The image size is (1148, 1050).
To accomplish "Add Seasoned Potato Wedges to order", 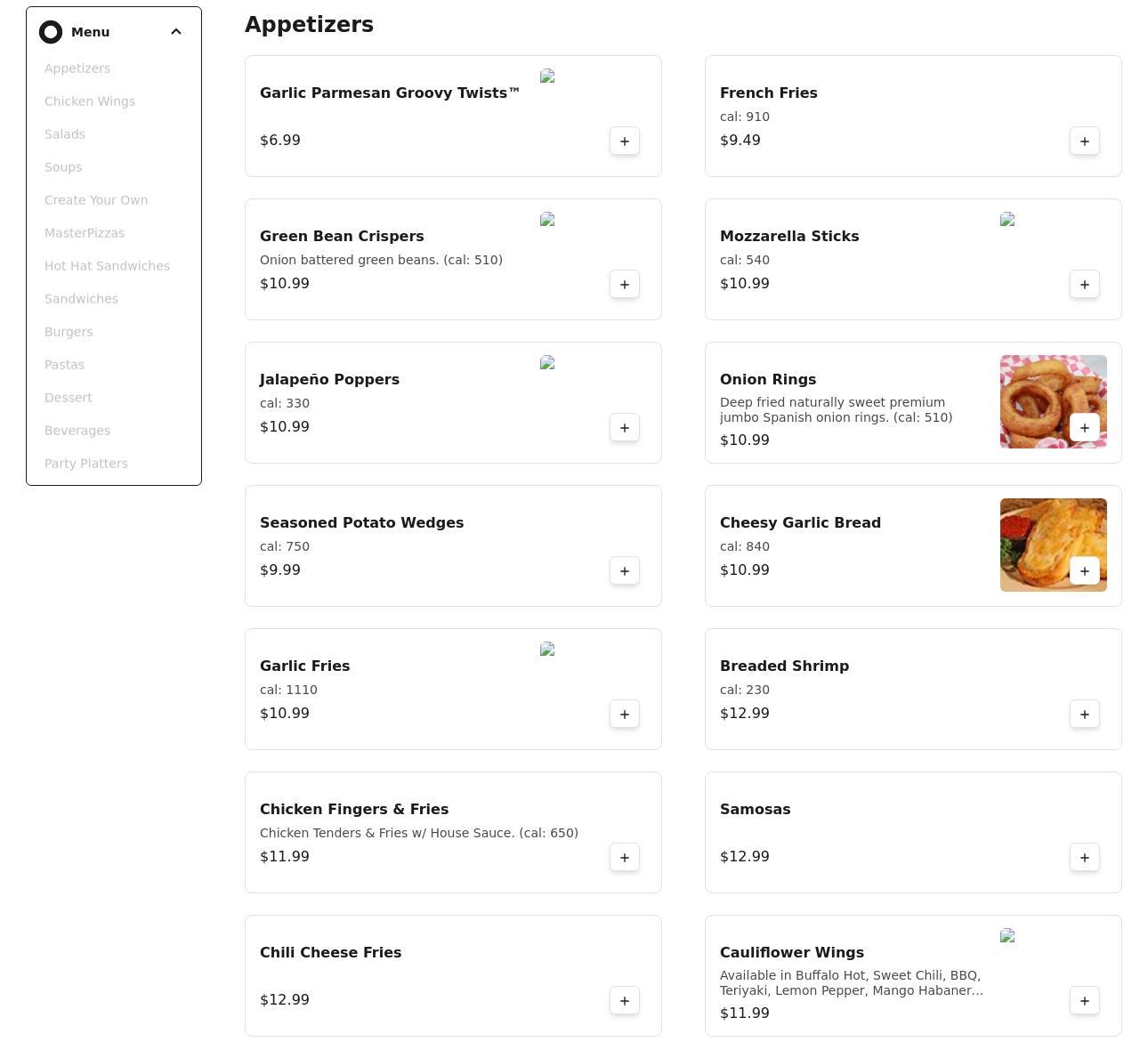I will (625, 570).
